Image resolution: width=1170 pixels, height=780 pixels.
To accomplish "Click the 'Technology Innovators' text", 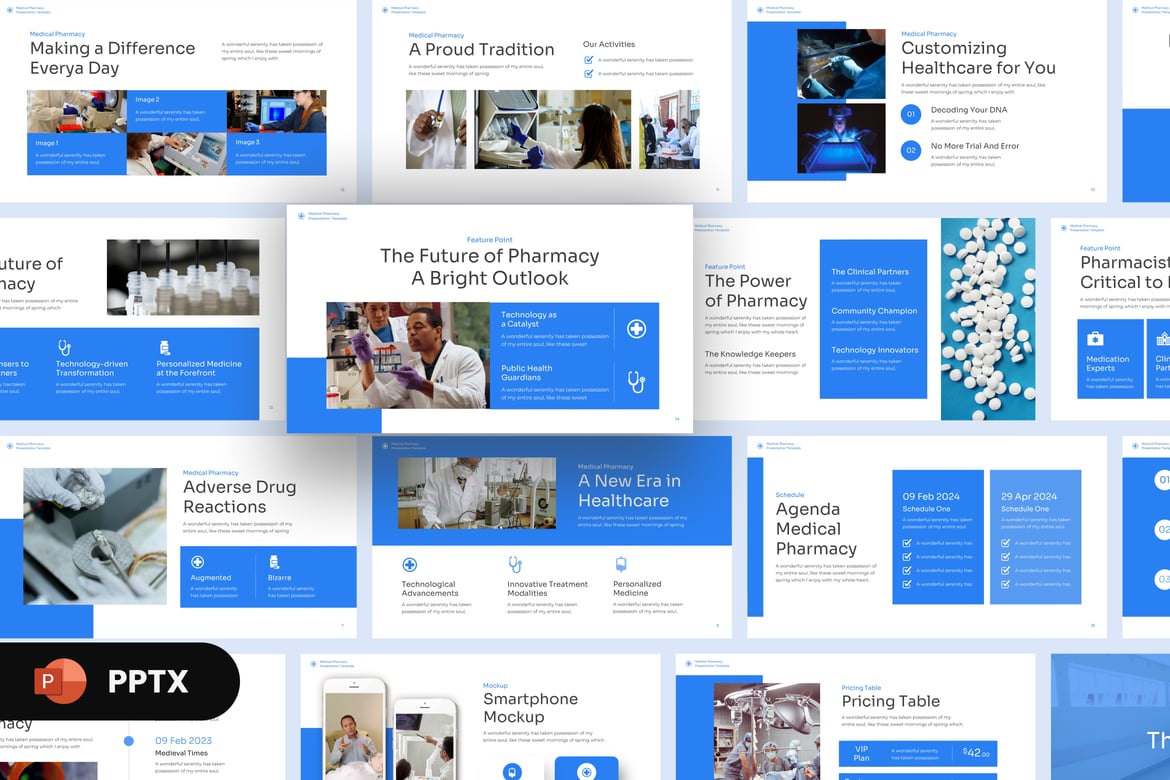I will [875, 350].
